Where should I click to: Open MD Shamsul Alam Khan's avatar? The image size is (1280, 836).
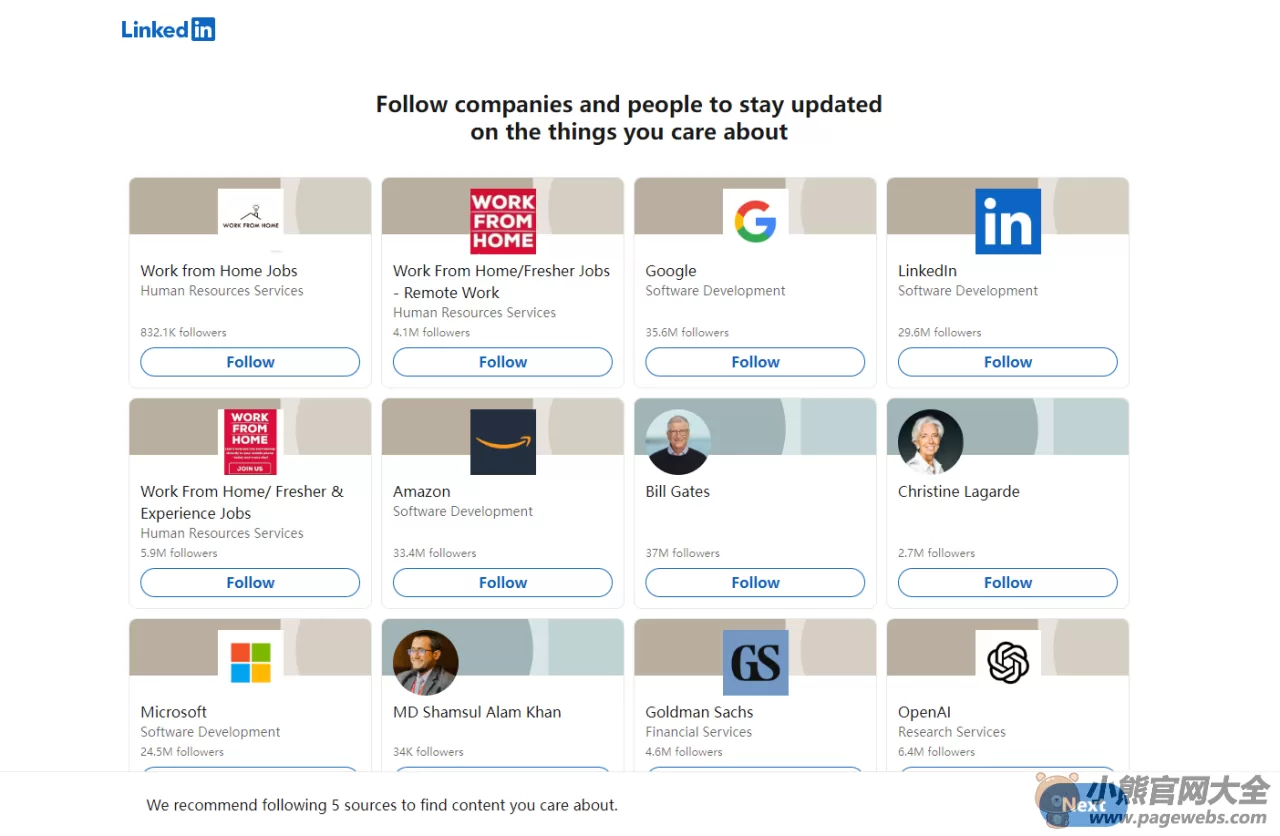pyautogui.click(x=426, y=662)
